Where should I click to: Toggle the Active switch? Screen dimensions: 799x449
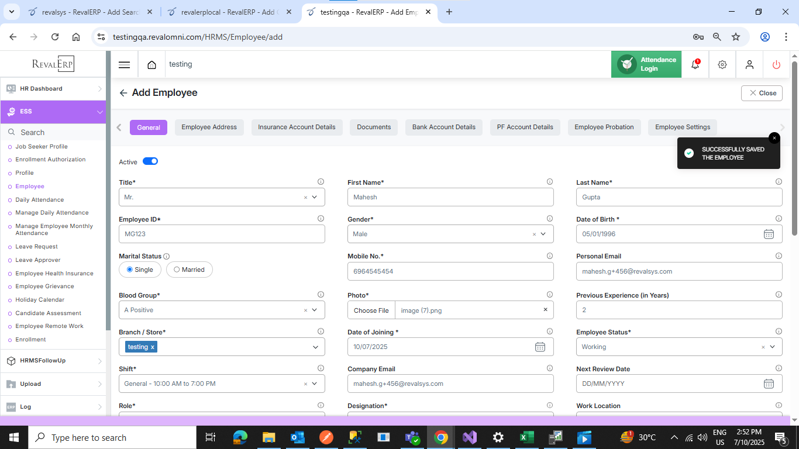pyautogui.click(x=150, y=161)
